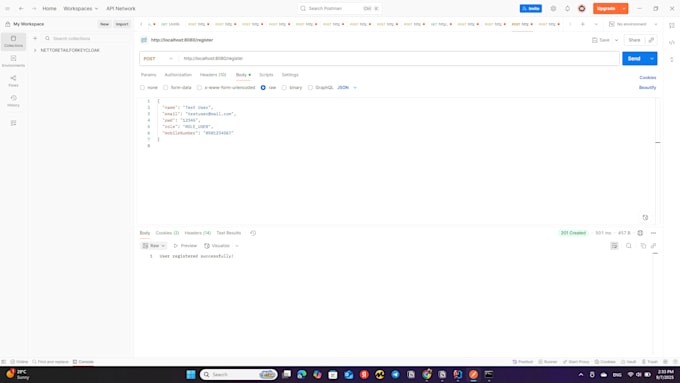Click the Invite button
680x383 pixels.
click(531, 9)
